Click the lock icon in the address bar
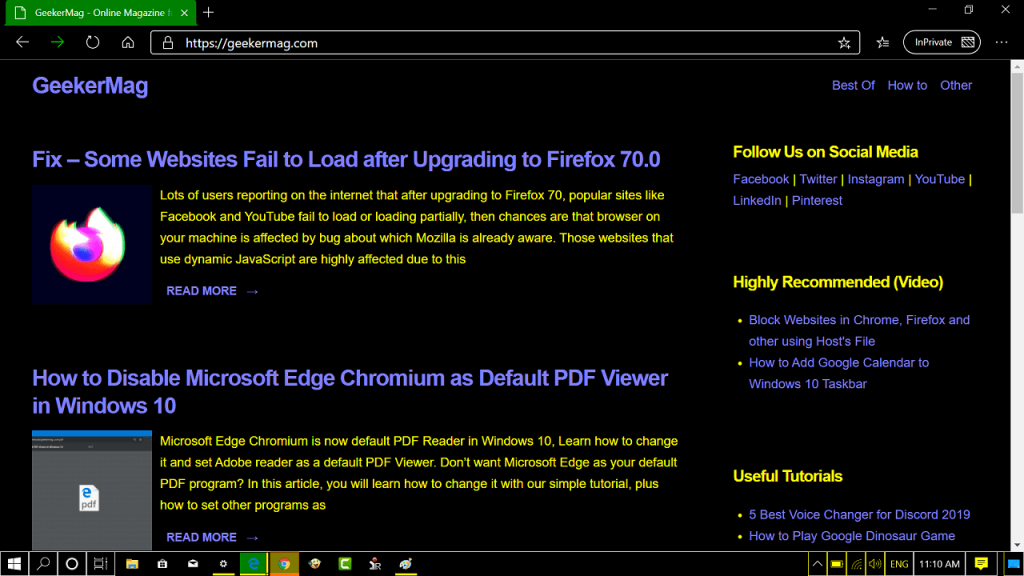 [x=168, y=43]
